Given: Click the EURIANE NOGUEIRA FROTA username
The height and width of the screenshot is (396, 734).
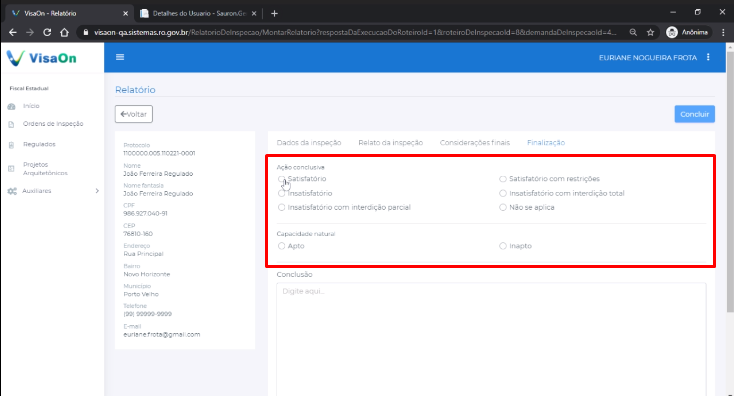Looking at the screenshot, I should [648, 58].
